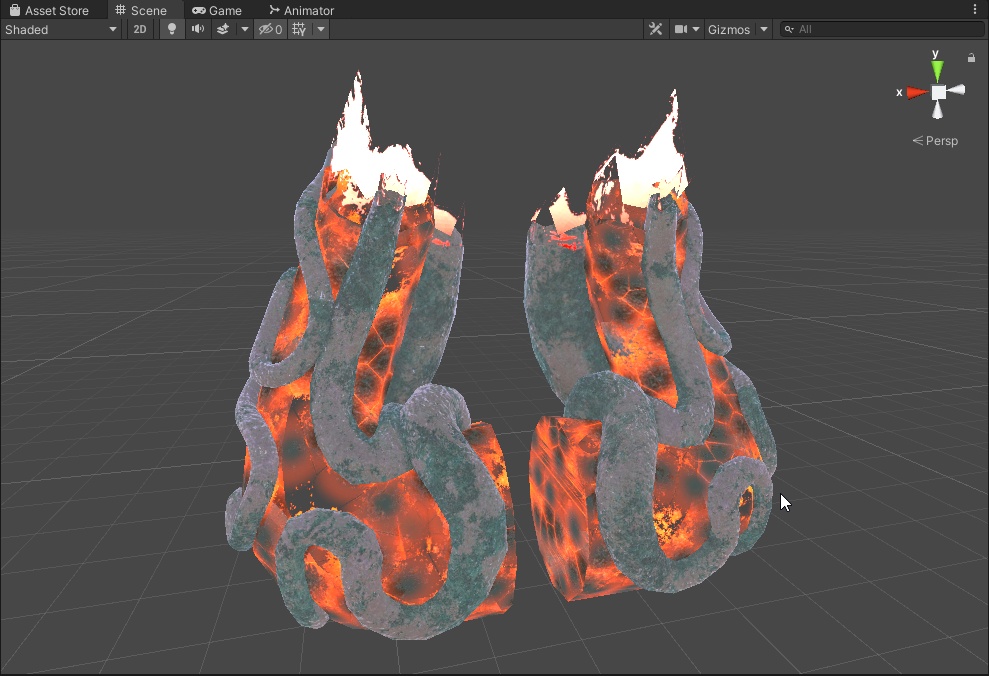Screen dimensions: 989x676
Task: Click the effects visibility icon
Action: point(225,29)
